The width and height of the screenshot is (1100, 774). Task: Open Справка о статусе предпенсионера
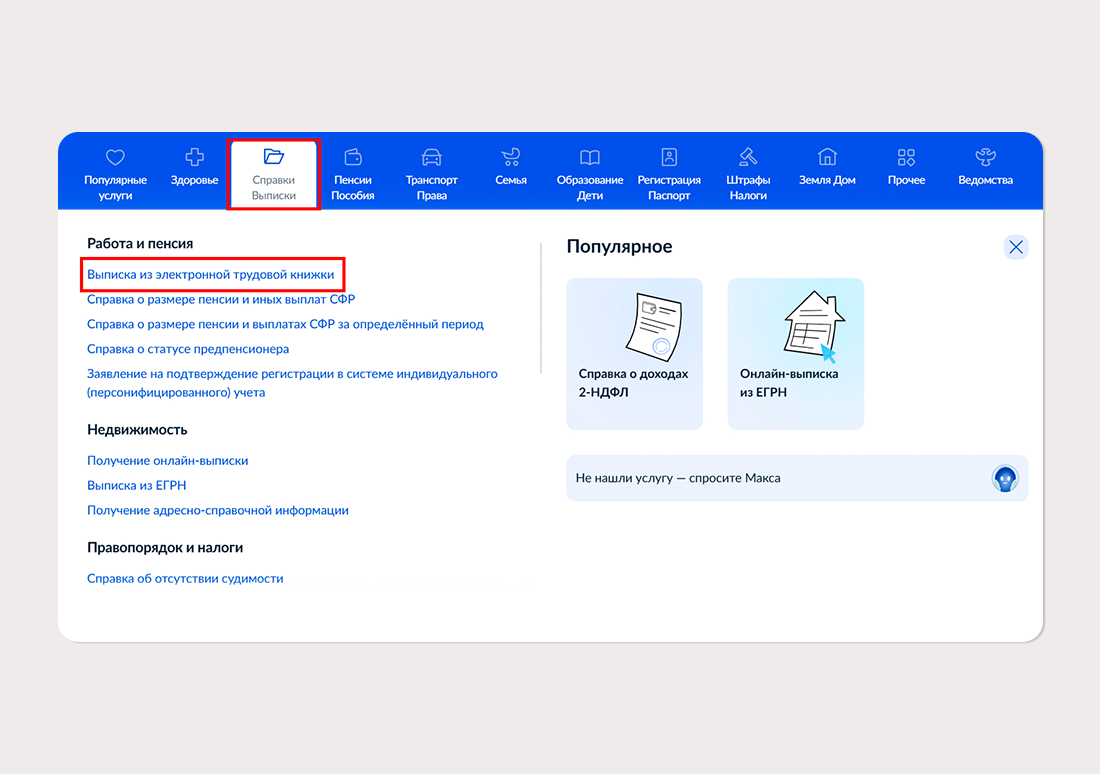pyautogui.click(x=188, y=349)
